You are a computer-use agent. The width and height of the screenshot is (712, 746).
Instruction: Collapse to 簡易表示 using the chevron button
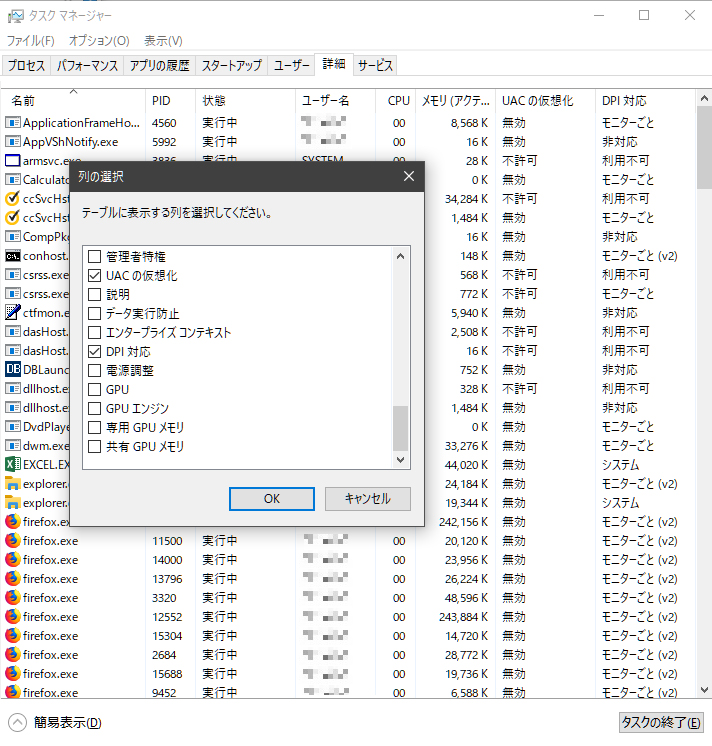[18, 723]
